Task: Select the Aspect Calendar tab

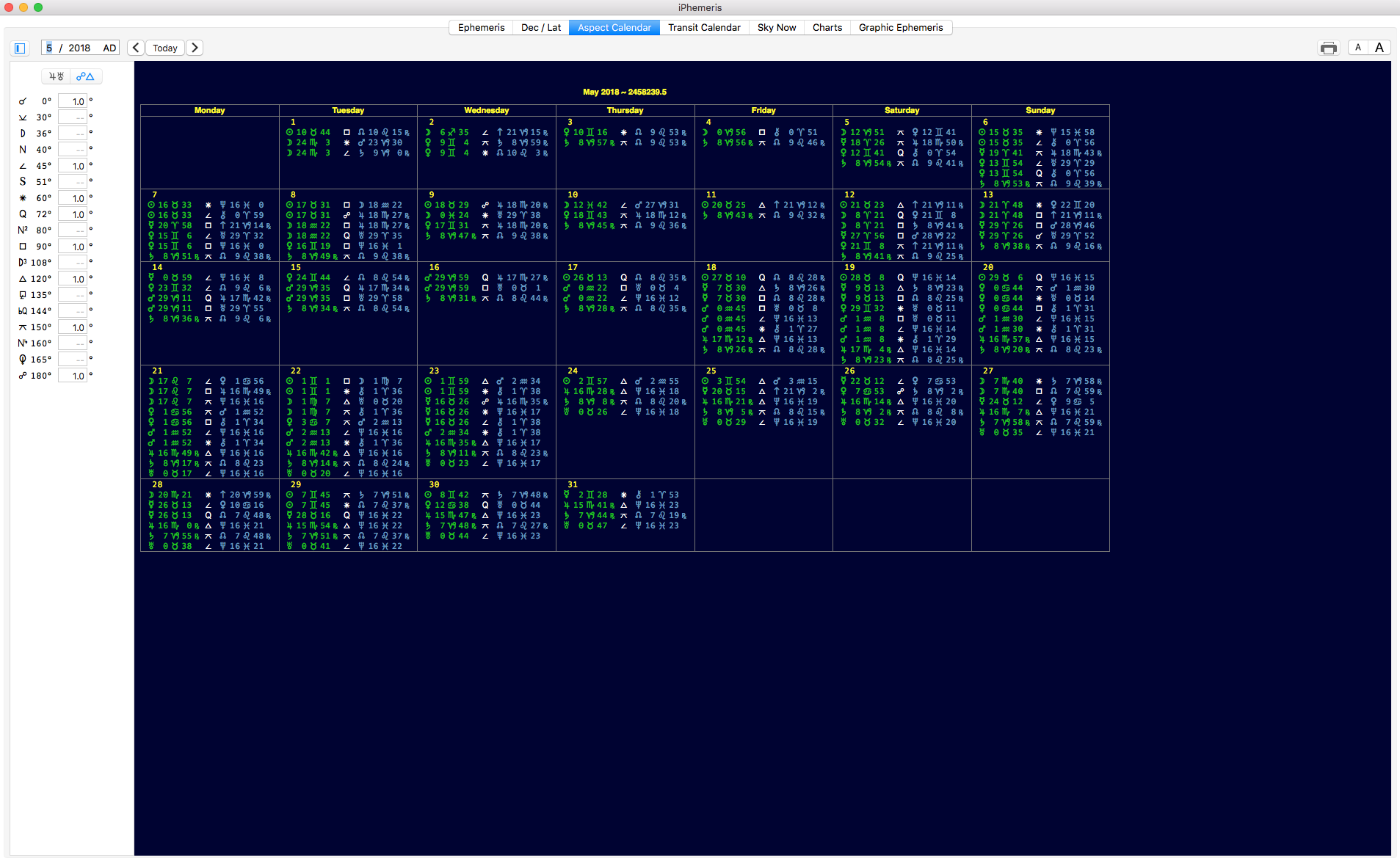Action: pyautogui.click(x=614, y=27)
